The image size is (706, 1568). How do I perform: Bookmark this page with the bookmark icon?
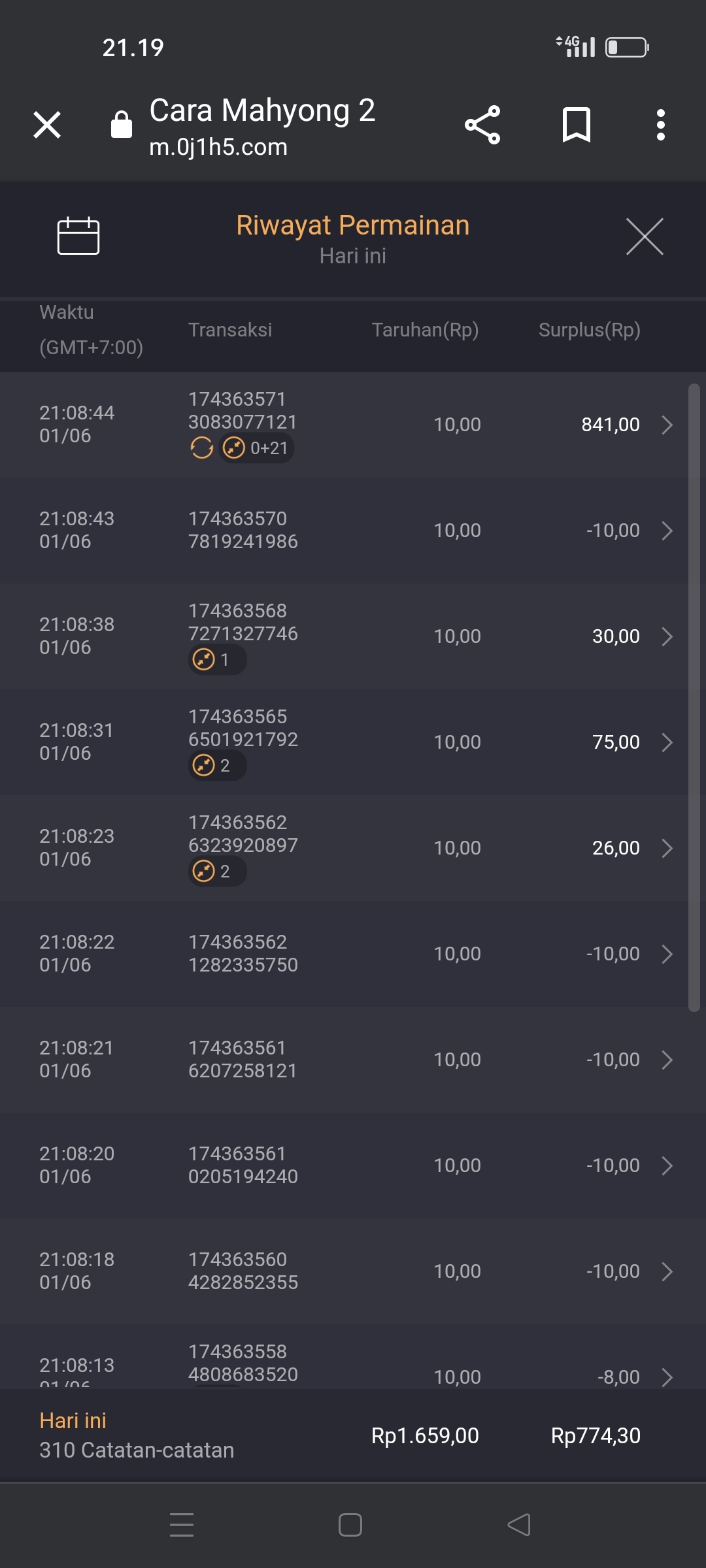click(576, 125)
